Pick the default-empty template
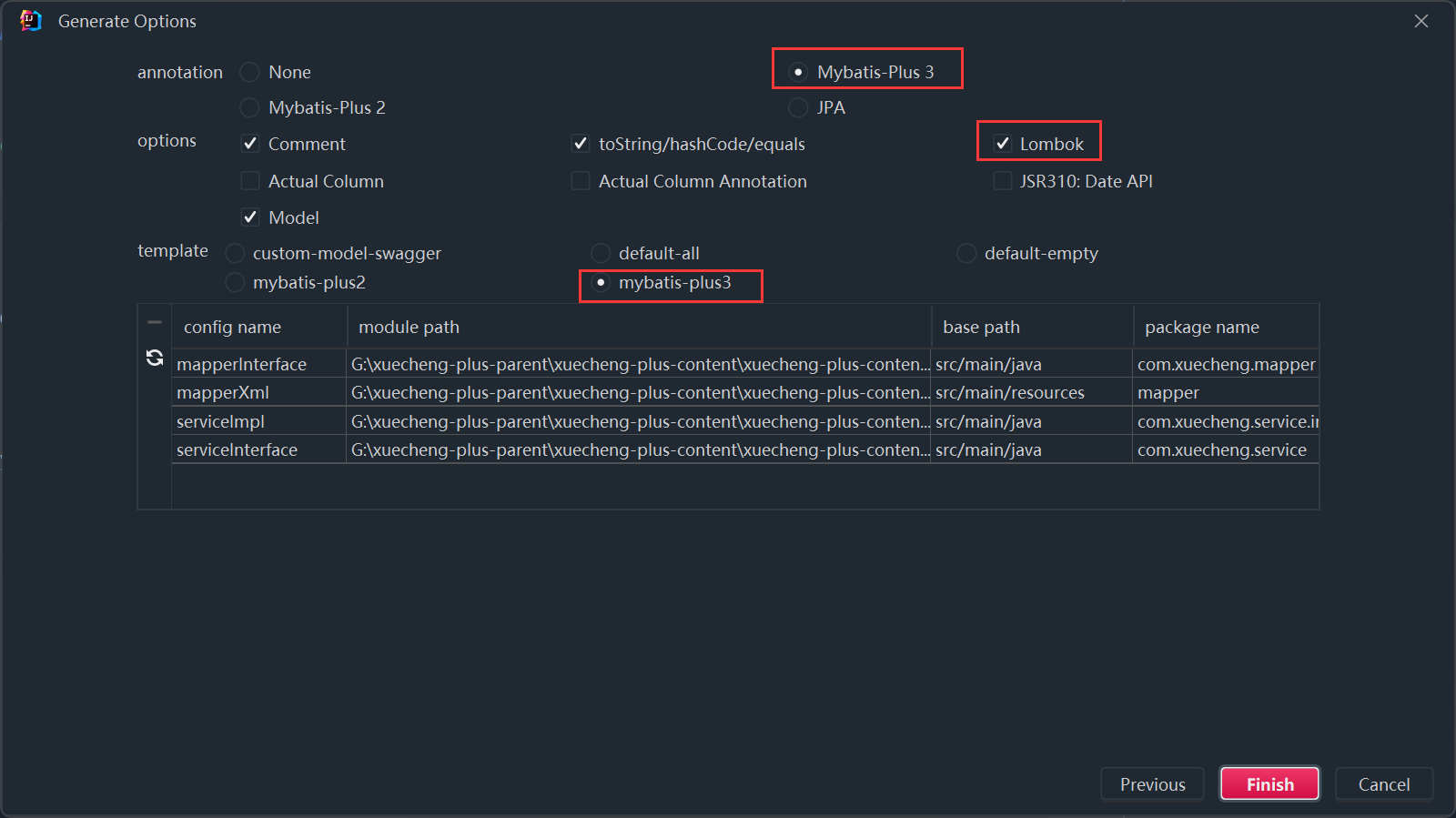1456x818 pixels. click(x=966, y=253)
